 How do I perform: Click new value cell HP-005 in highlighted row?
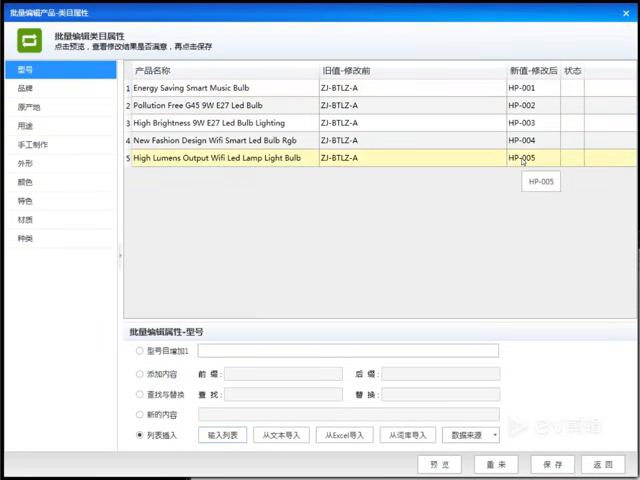(x=533, y=158)
